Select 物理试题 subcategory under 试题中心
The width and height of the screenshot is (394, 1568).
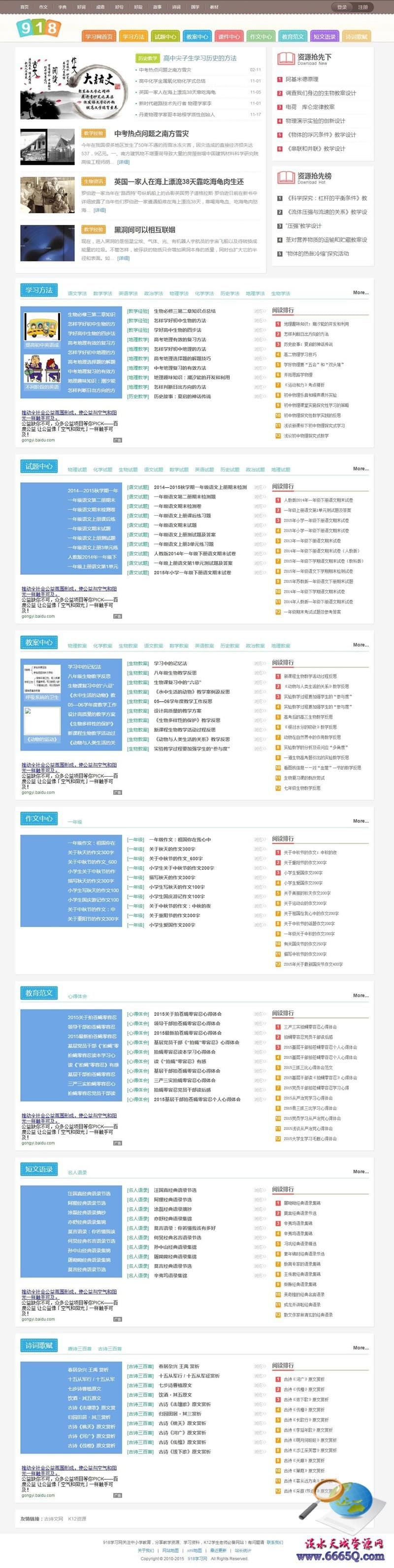coord(77,470)
